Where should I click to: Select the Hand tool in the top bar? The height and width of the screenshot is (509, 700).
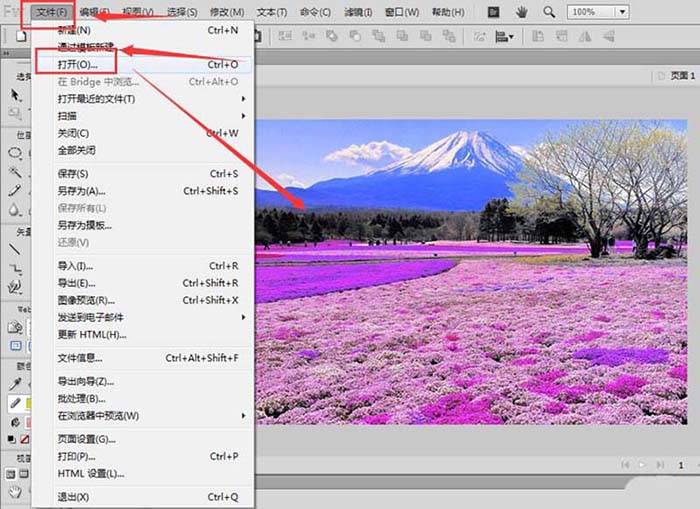(x=521, y=12)
